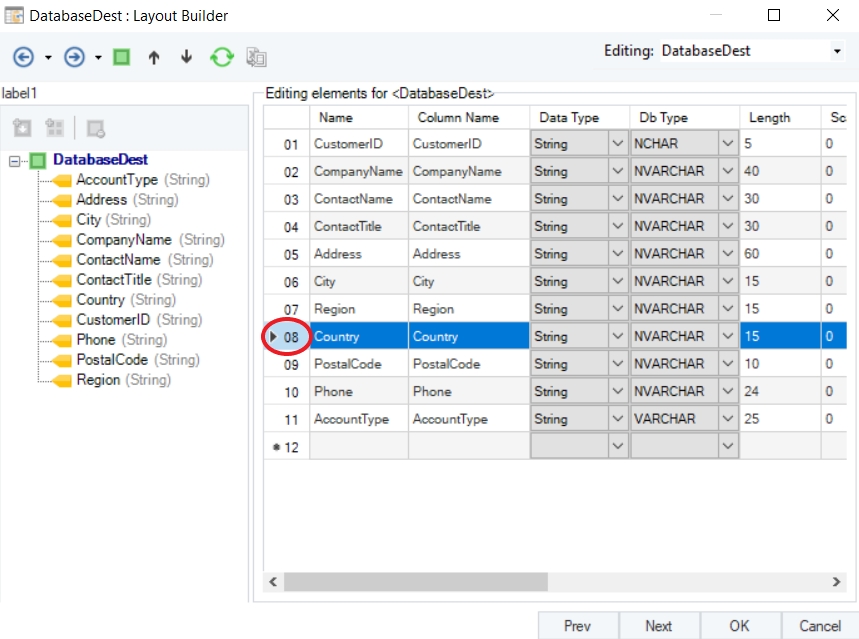859x639 pixels.
Task: Collapse the DatabaseDest tree node
Action: pos(14,160)
